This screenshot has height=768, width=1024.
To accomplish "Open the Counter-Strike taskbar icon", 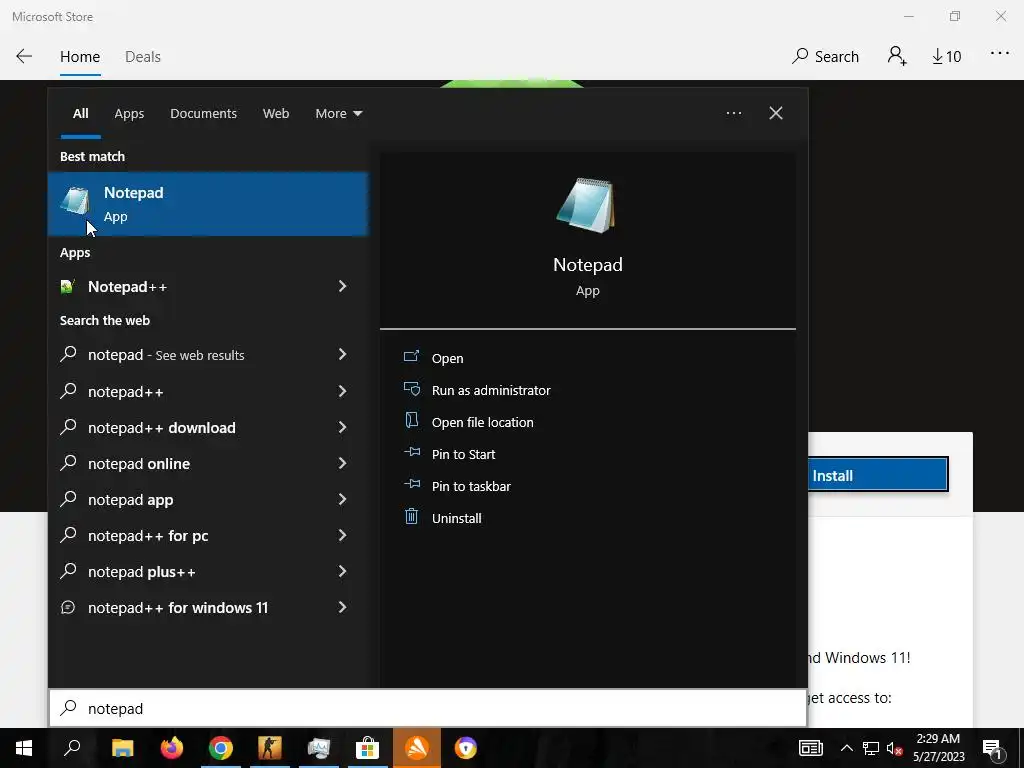I will click(x=270, y=748).
